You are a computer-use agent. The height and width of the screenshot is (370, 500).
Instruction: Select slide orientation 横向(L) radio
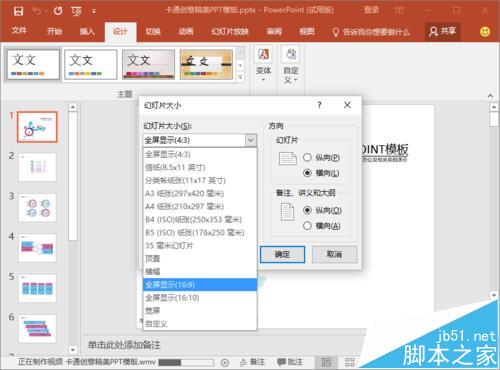307,173
